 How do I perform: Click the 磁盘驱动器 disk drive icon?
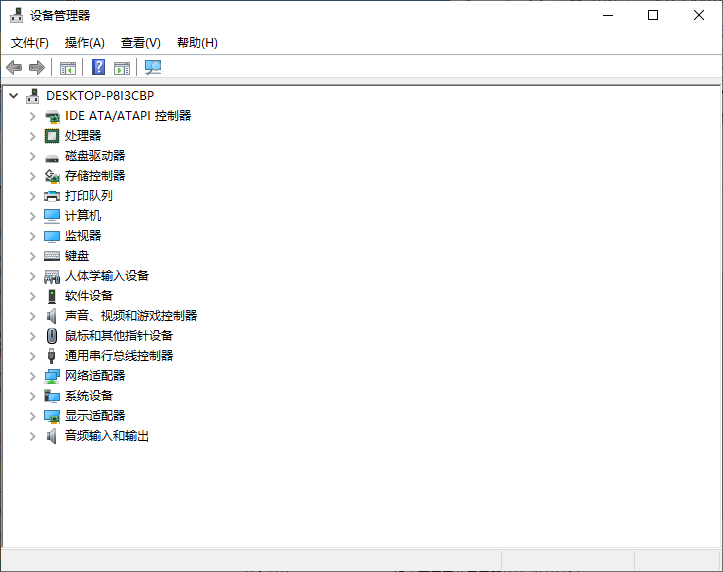[x=52, y=158]
